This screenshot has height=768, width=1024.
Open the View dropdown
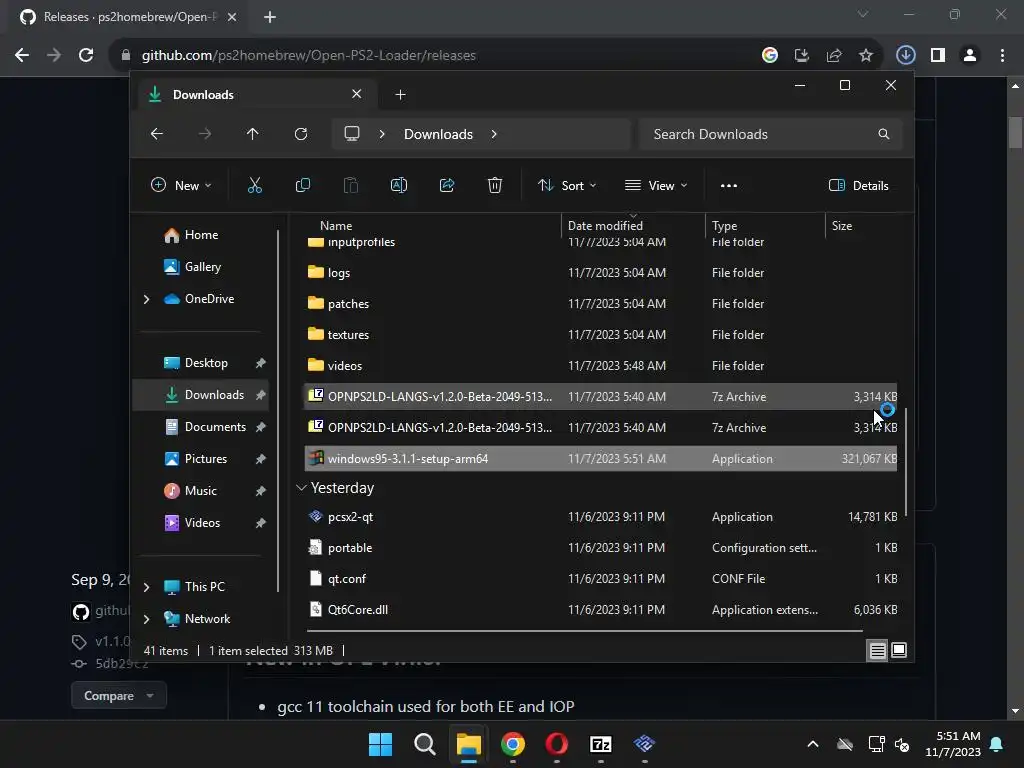[656, 185]
